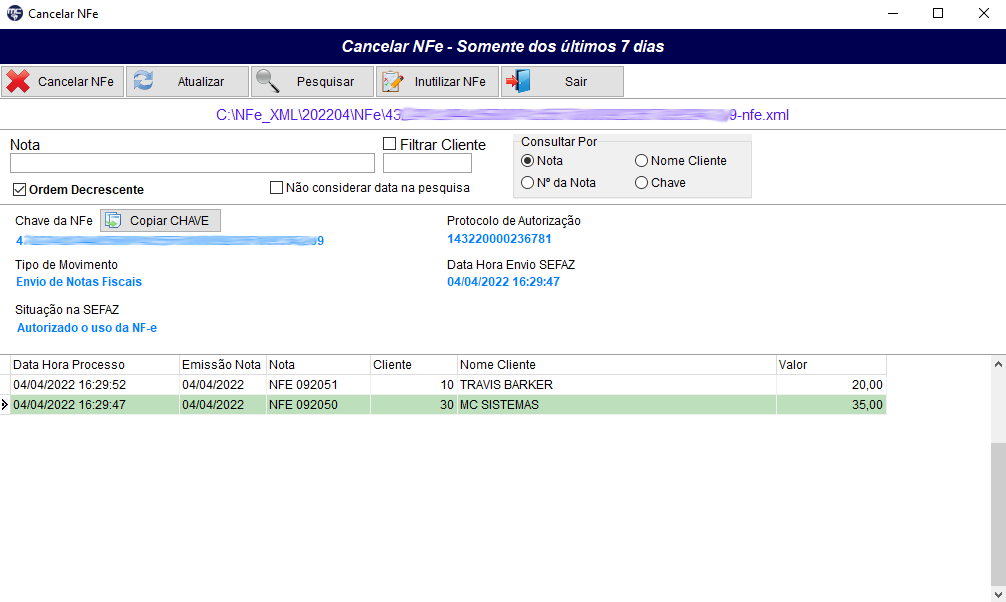Sort by the Data Hora Processo column header
Viewport: 1006px width, 602px height.
95,365
